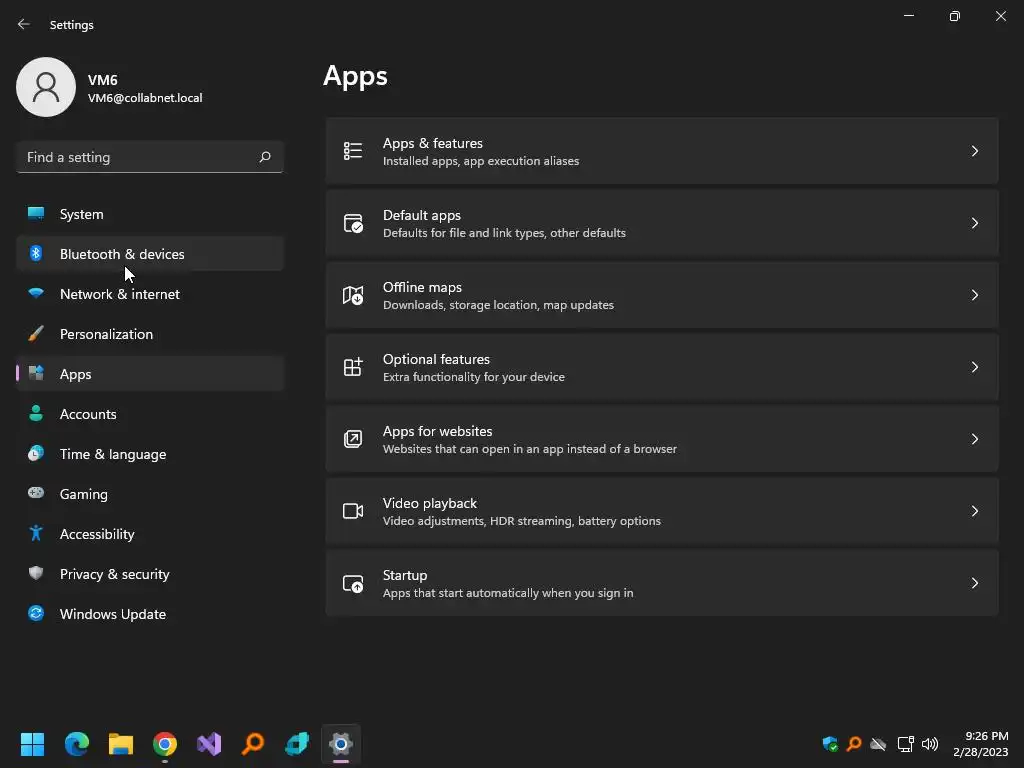Expand the Startup chevron arrow

[x=974, y=583]
